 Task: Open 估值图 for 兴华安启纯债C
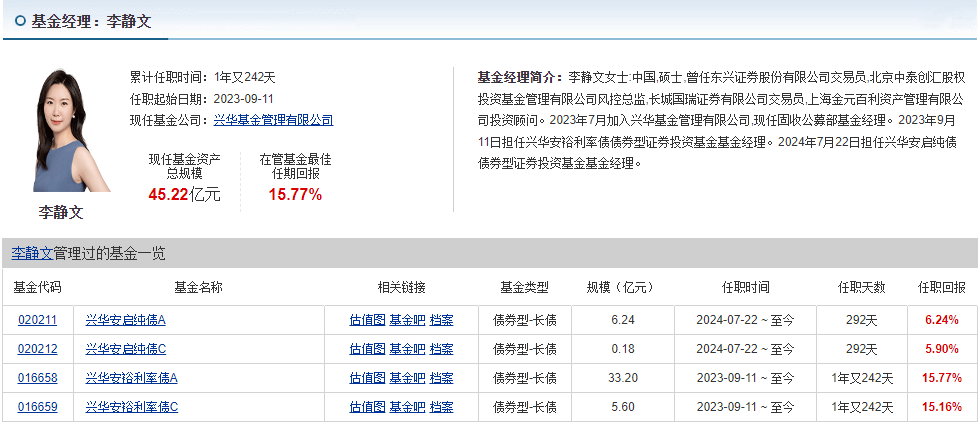pyautogui.click(x=368, y=349)
